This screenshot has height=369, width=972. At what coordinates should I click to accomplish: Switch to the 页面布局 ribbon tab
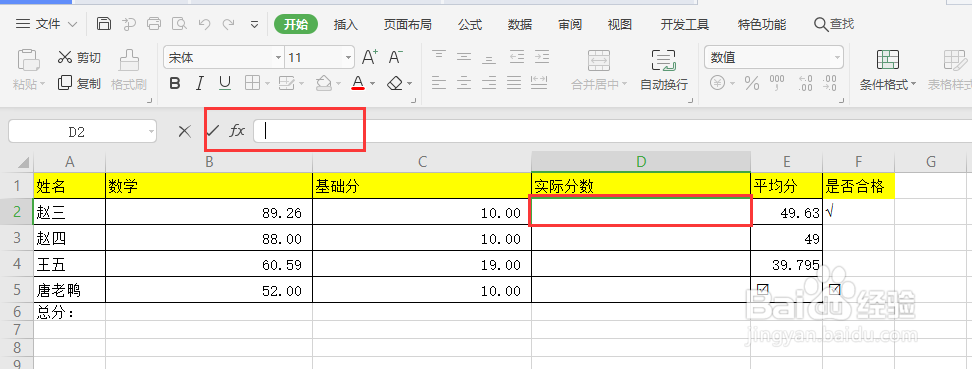coord(407,25)
